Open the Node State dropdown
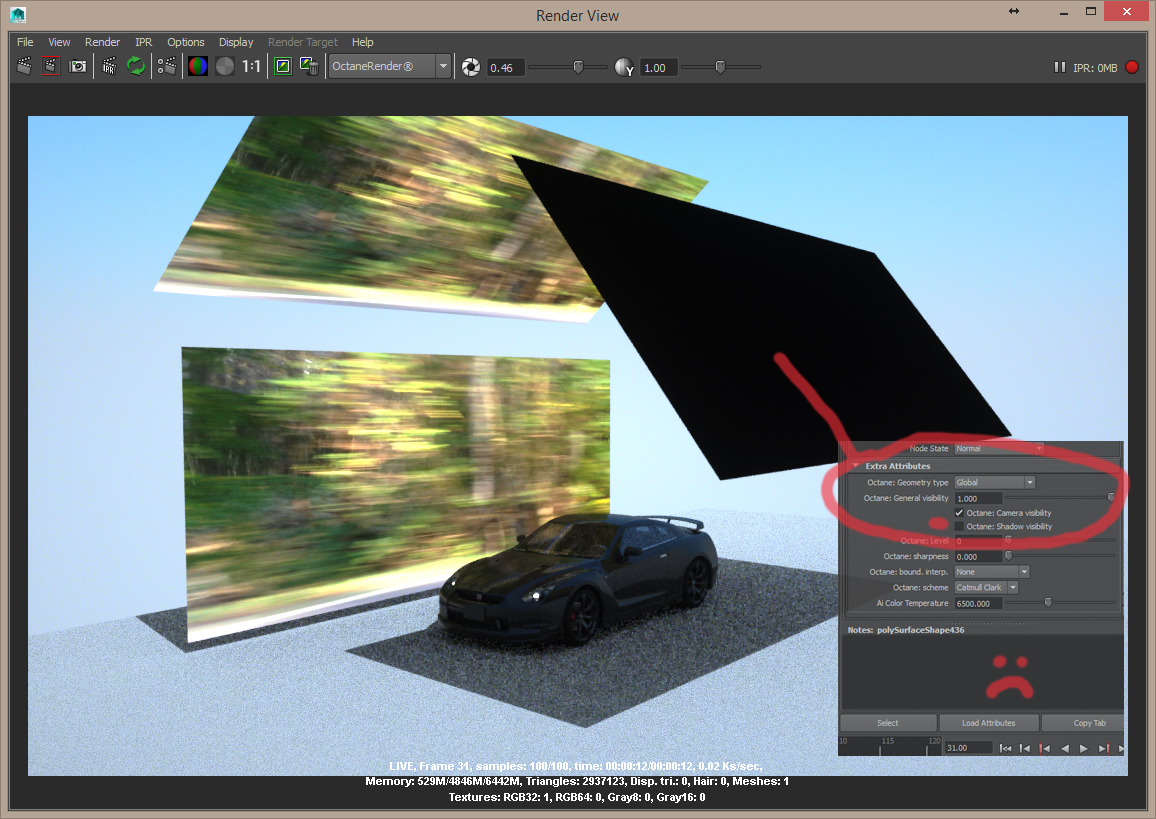The width and height of the screenshot is (1156, 819). pyautogui.click(x=999, y=448)
